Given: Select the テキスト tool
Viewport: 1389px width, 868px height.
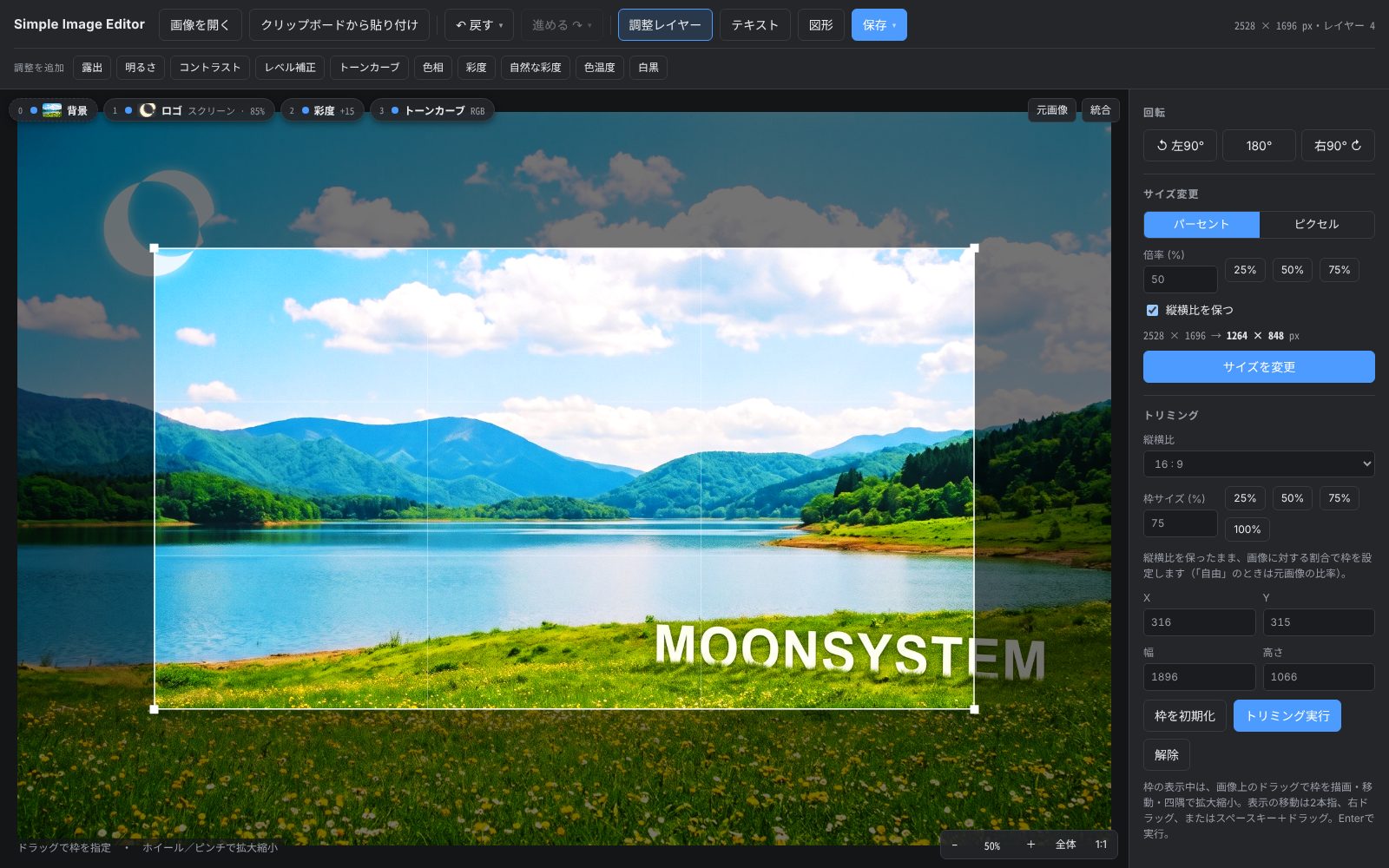Looking at the screenshot, I should tap(755, 25).
